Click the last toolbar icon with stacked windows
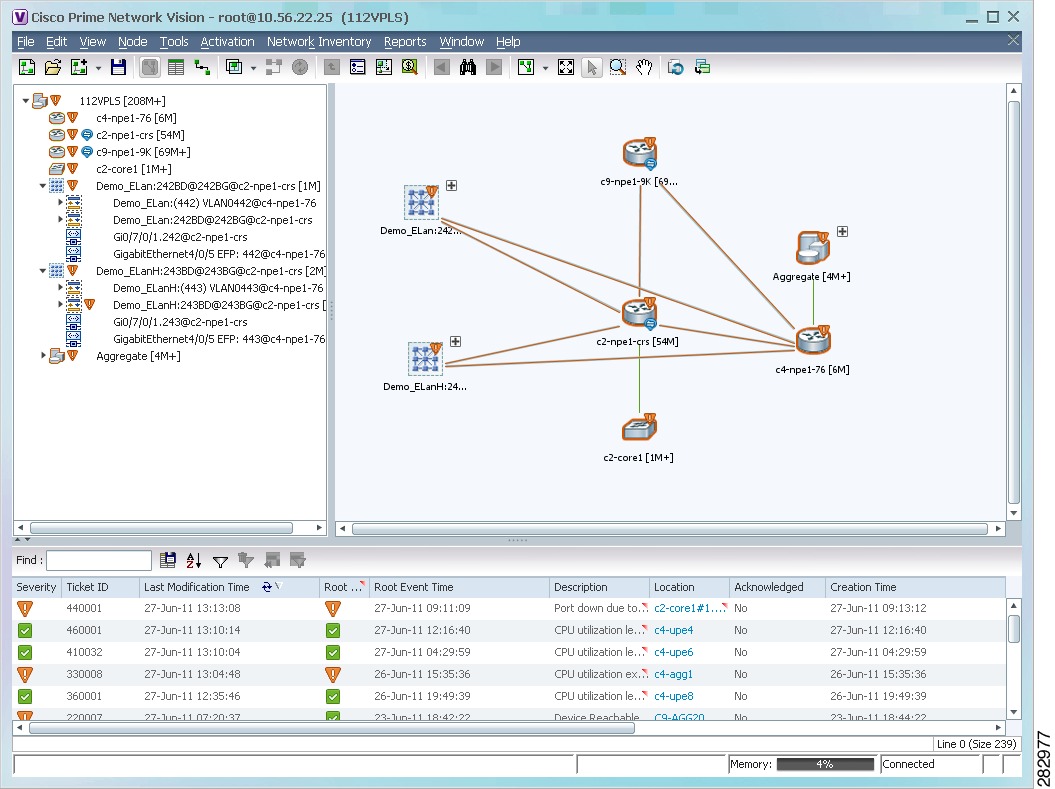 [702, 67]
